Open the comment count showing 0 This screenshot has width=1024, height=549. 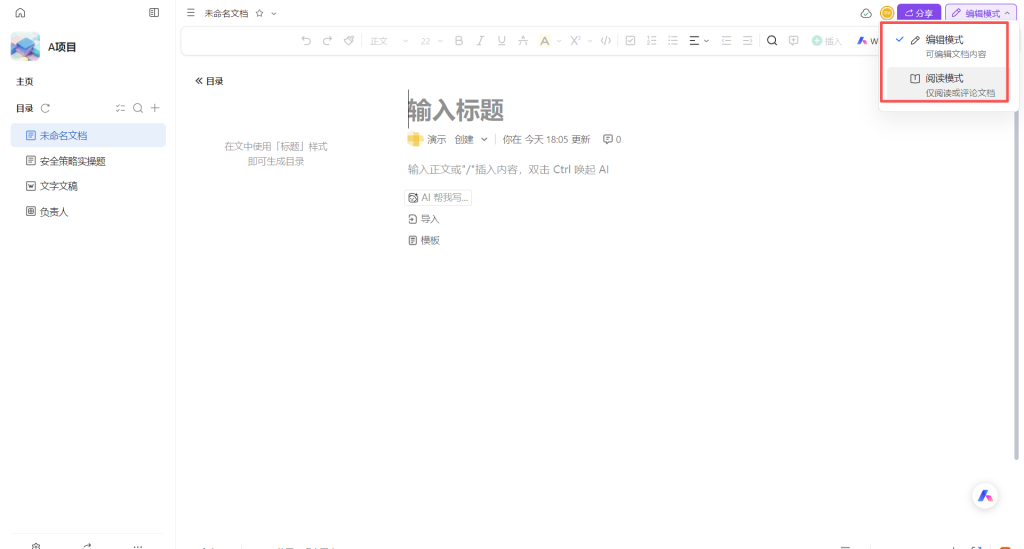[x=612, y=140]
